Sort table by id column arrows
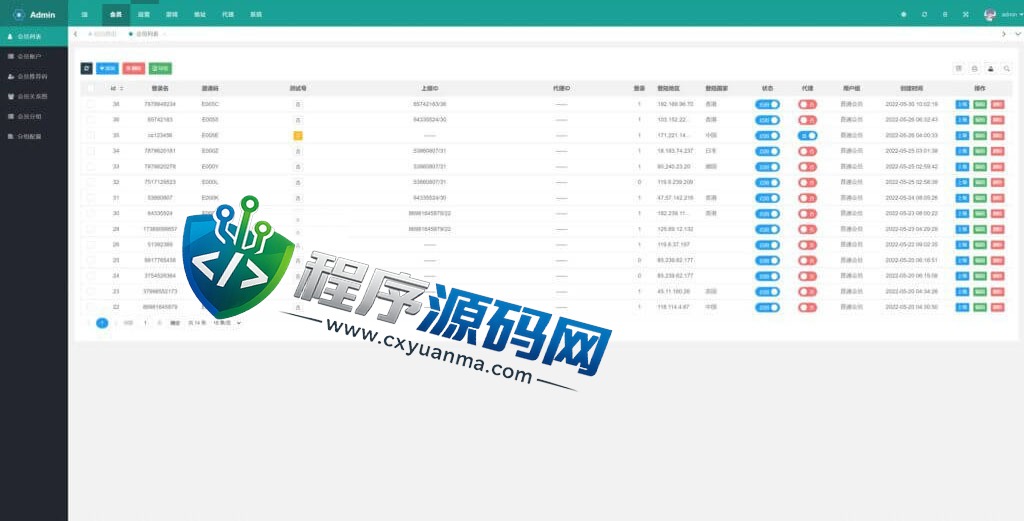This screenshot has height=521, width=1024. tap(121, 88)
